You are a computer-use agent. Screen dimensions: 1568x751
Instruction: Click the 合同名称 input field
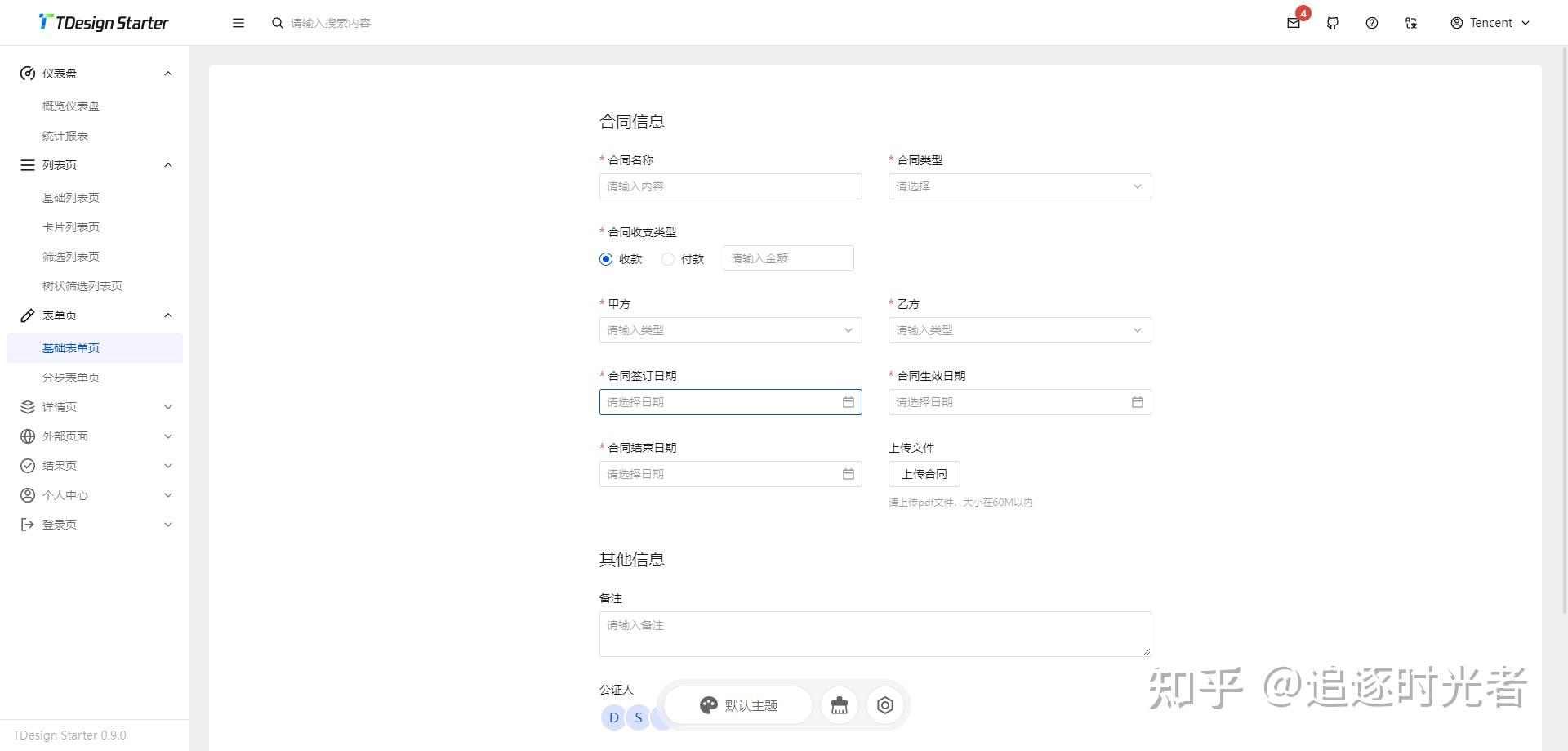click(731, 186)
